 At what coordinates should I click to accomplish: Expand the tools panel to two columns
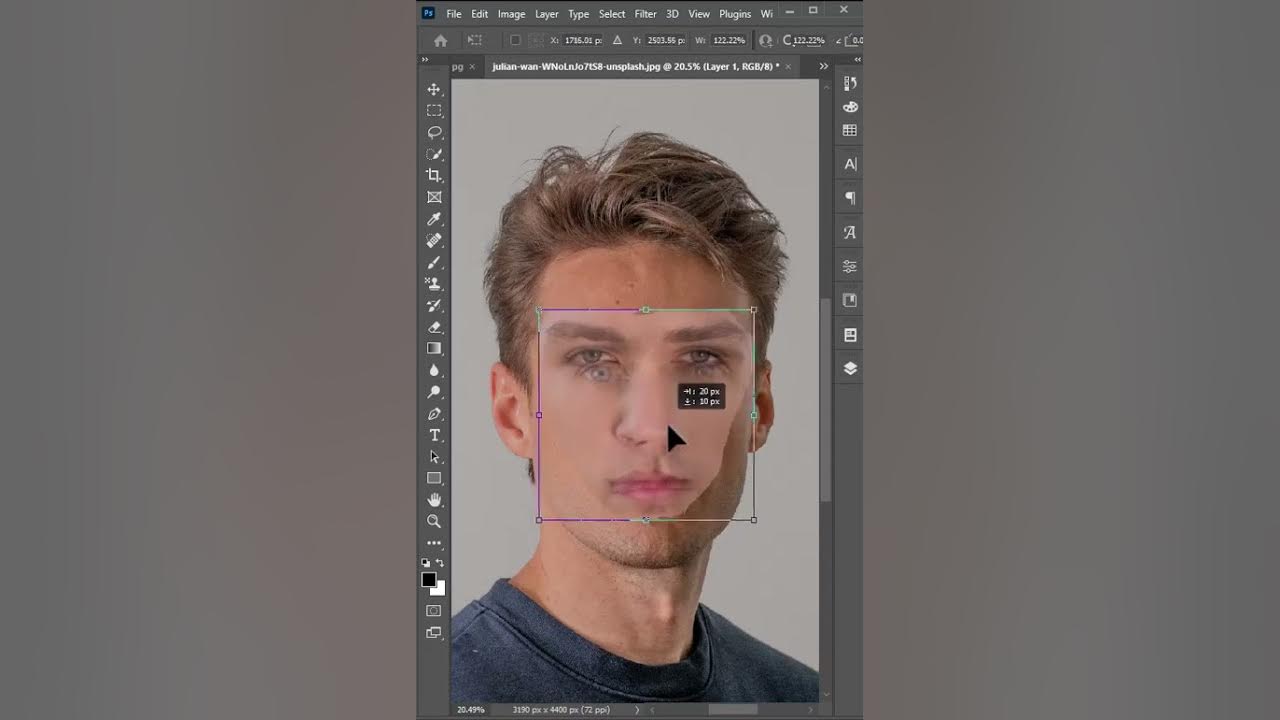pos(425,60)
